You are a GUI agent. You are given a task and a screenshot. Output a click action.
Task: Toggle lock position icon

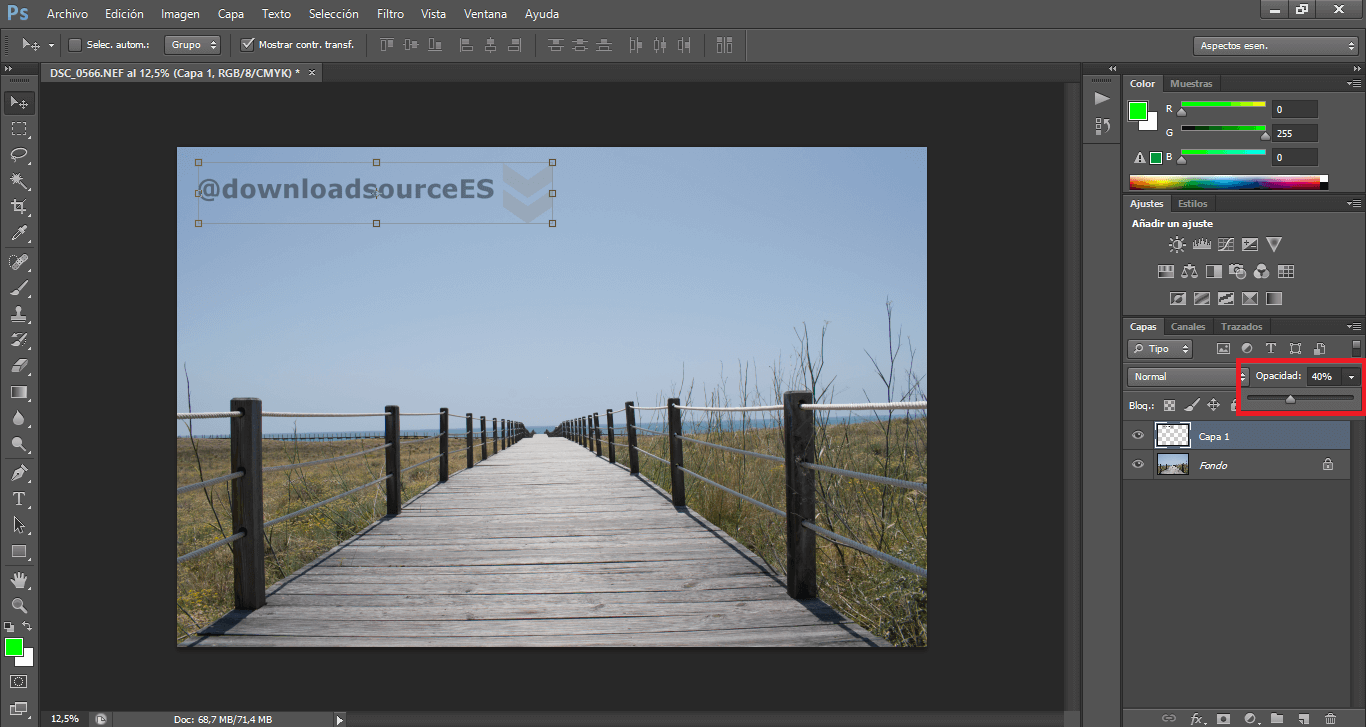coord(1213,405)
